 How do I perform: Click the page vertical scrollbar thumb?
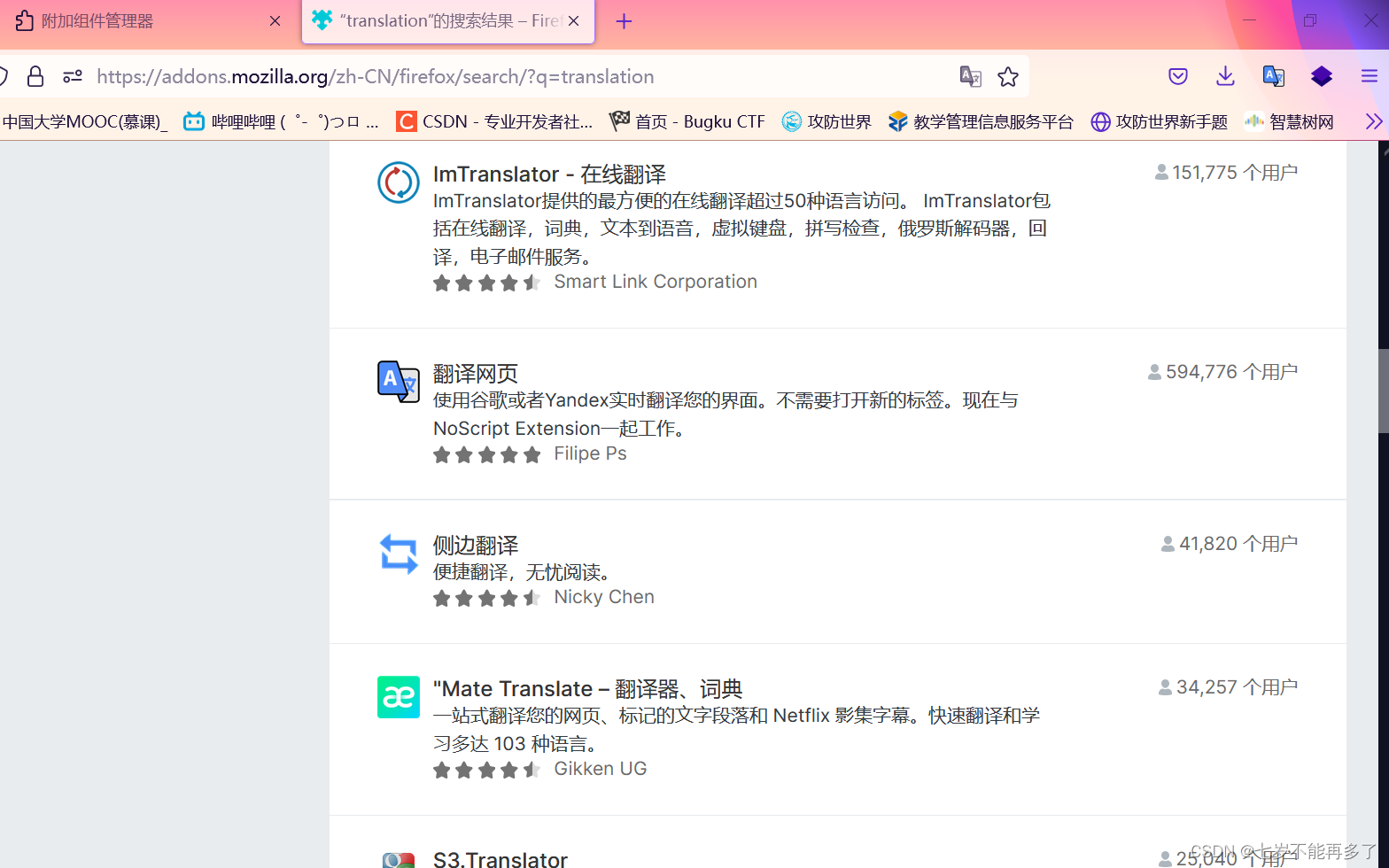1383,391
